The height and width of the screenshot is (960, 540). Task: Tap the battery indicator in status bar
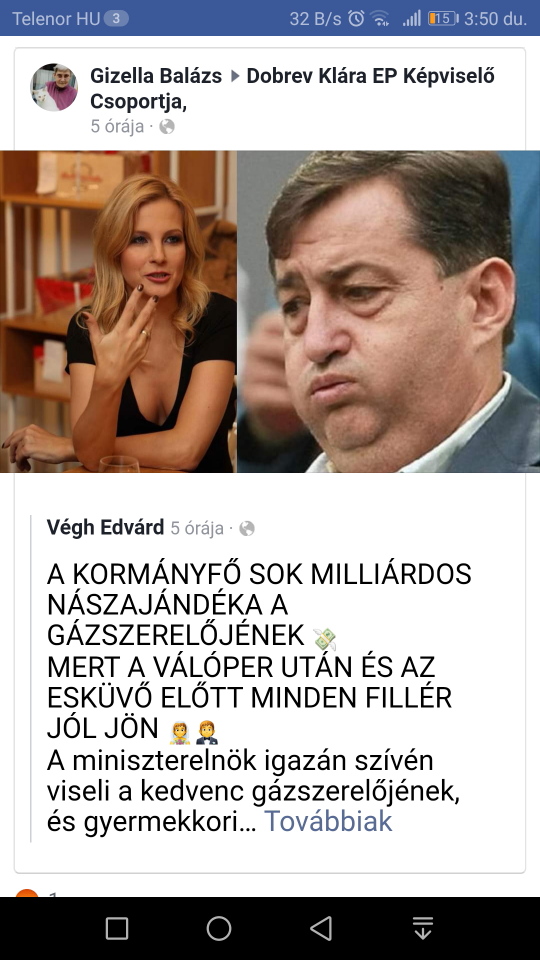pyautogui.click(x=443, y=18)
